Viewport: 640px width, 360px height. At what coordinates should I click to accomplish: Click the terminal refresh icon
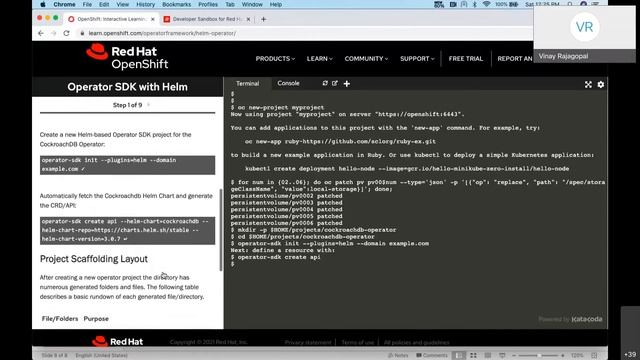pyautogui.click(x=325, y=83)
